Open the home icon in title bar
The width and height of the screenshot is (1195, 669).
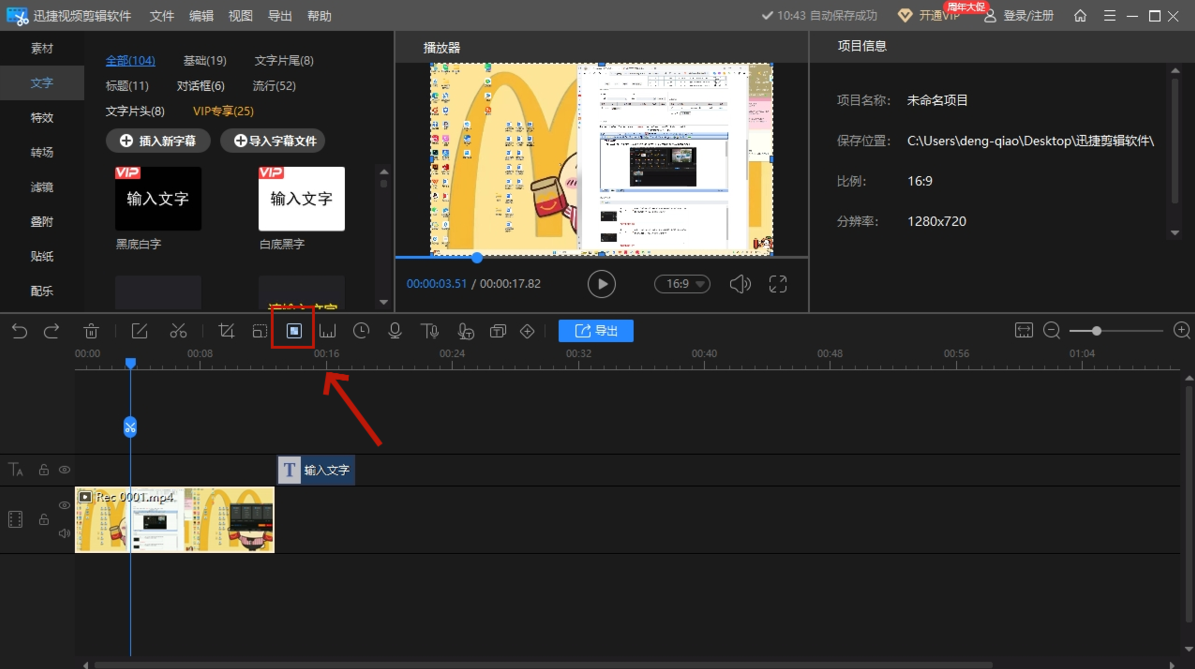point(1080,15)
